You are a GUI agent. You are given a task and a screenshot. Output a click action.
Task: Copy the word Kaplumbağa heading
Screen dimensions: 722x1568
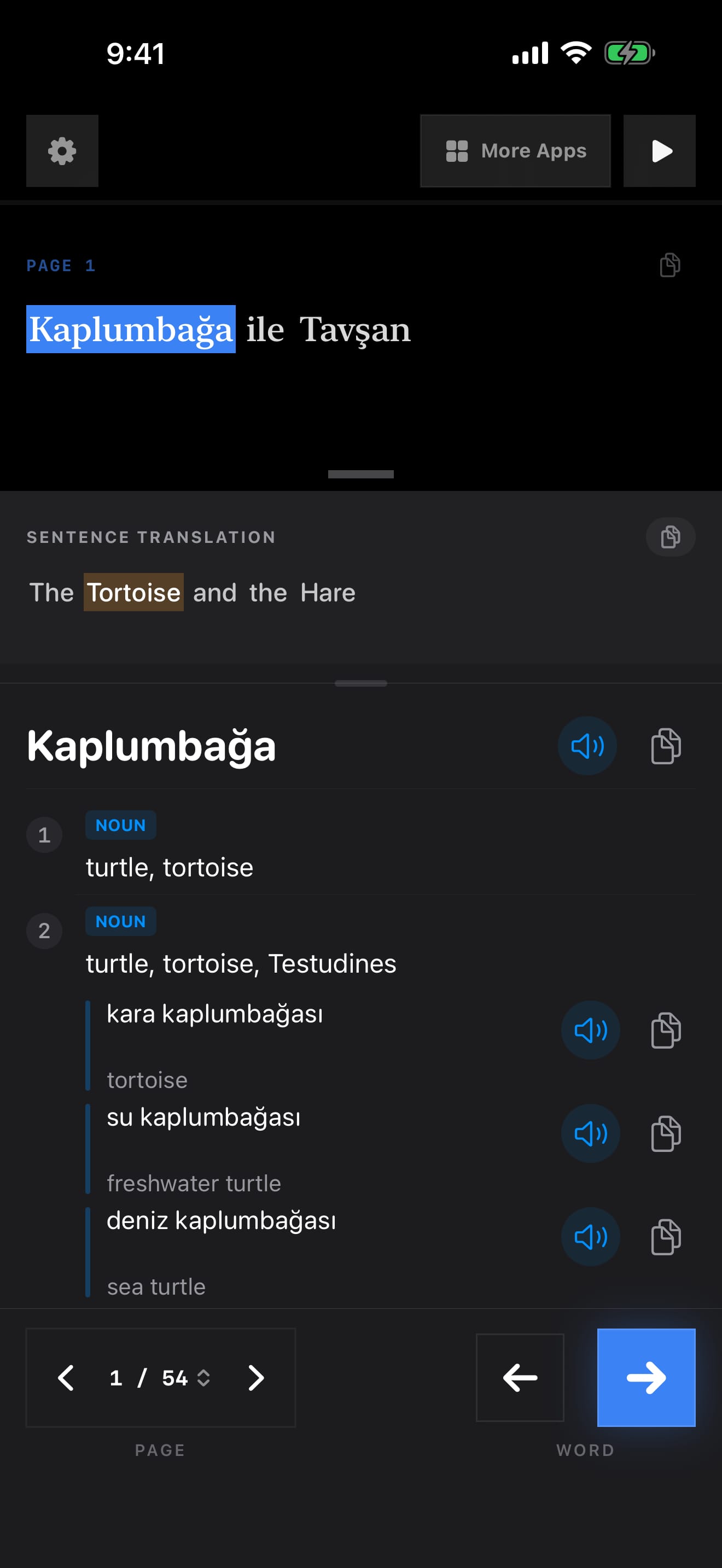click(665, 745)
